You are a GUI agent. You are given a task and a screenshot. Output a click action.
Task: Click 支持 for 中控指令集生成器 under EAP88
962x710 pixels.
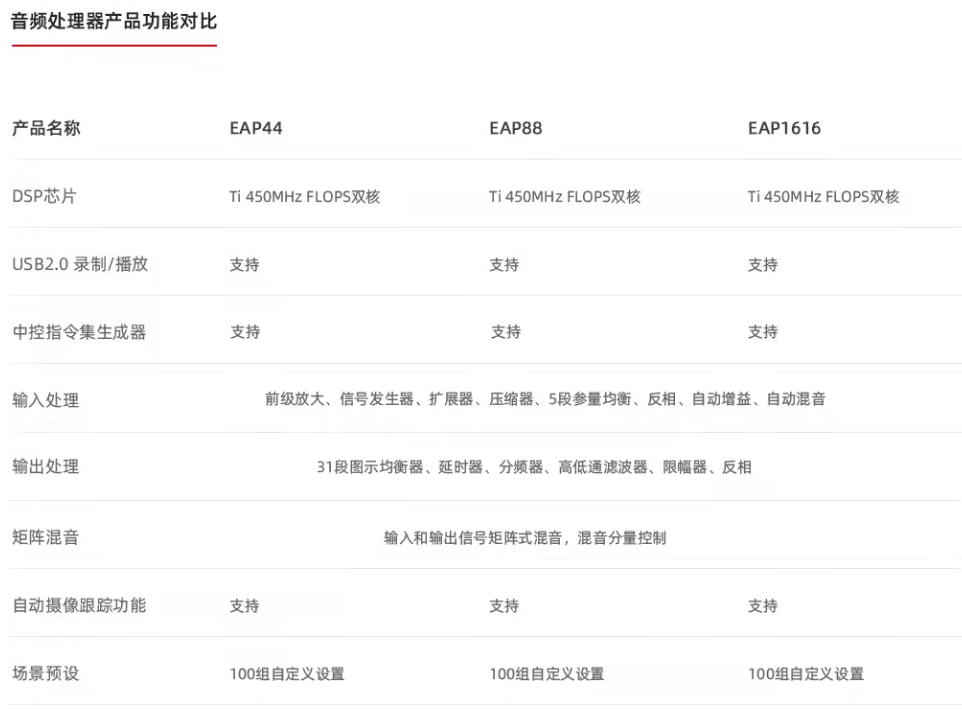click(506, 332)
